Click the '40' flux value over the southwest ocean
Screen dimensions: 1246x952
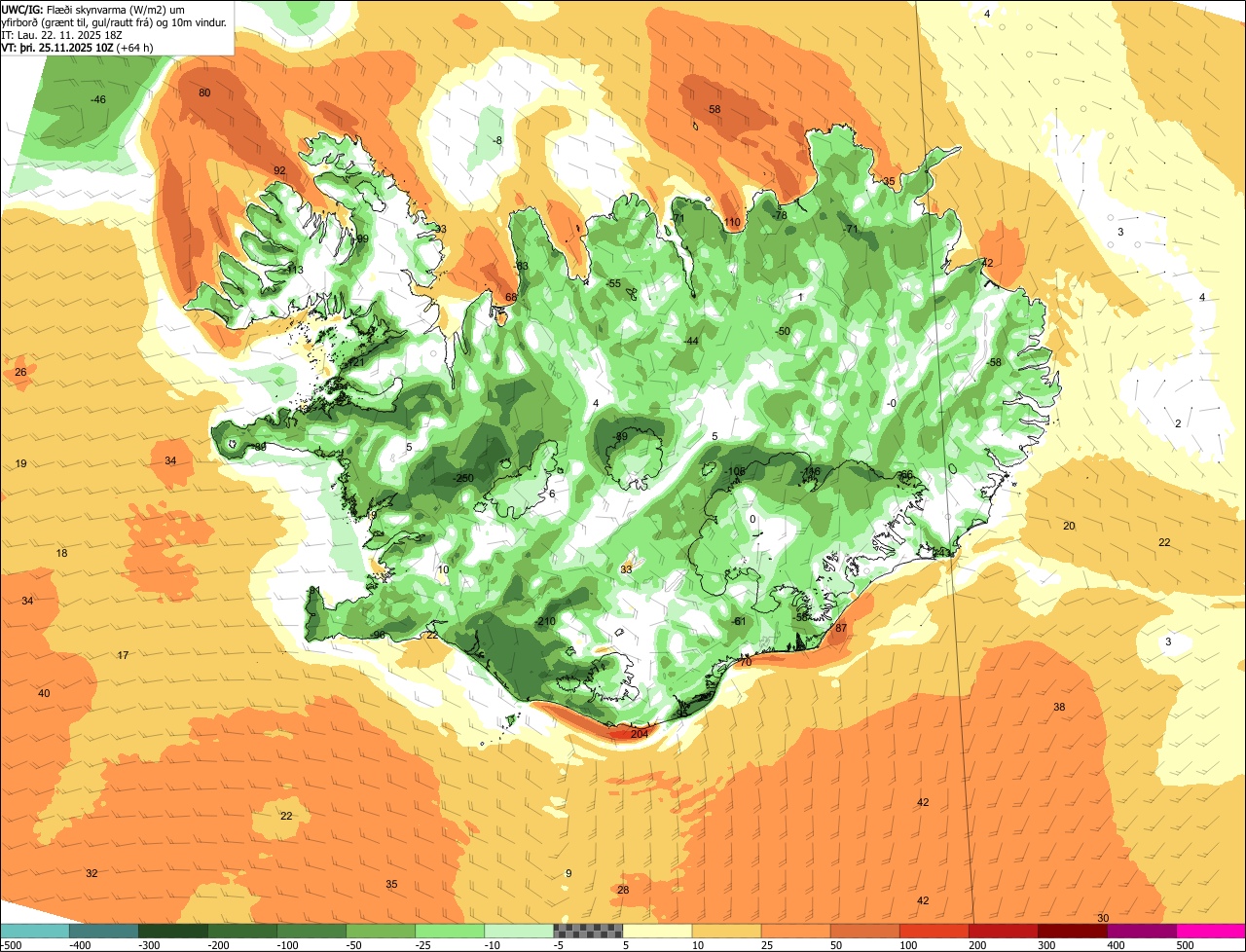coord(44,693)
